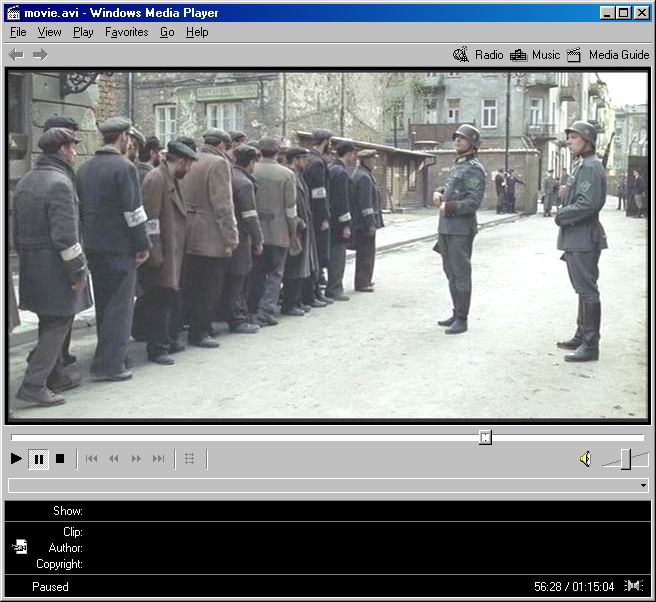Click Skip Forward to next track
Image resolution: width=656 pixels, height=602 pixels.
click(159, 459)
